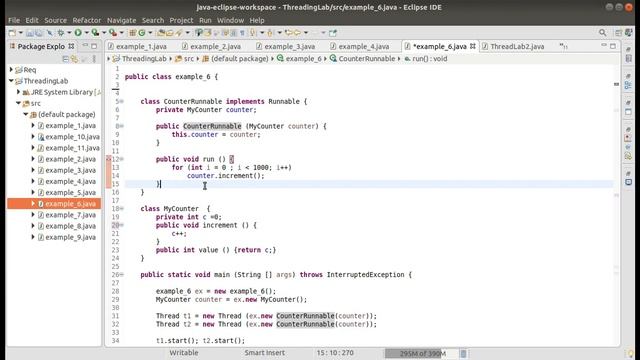Viewport: 640px width, 360px height.
Task: Click the Open Perspective icon
Action: (619, 33)
